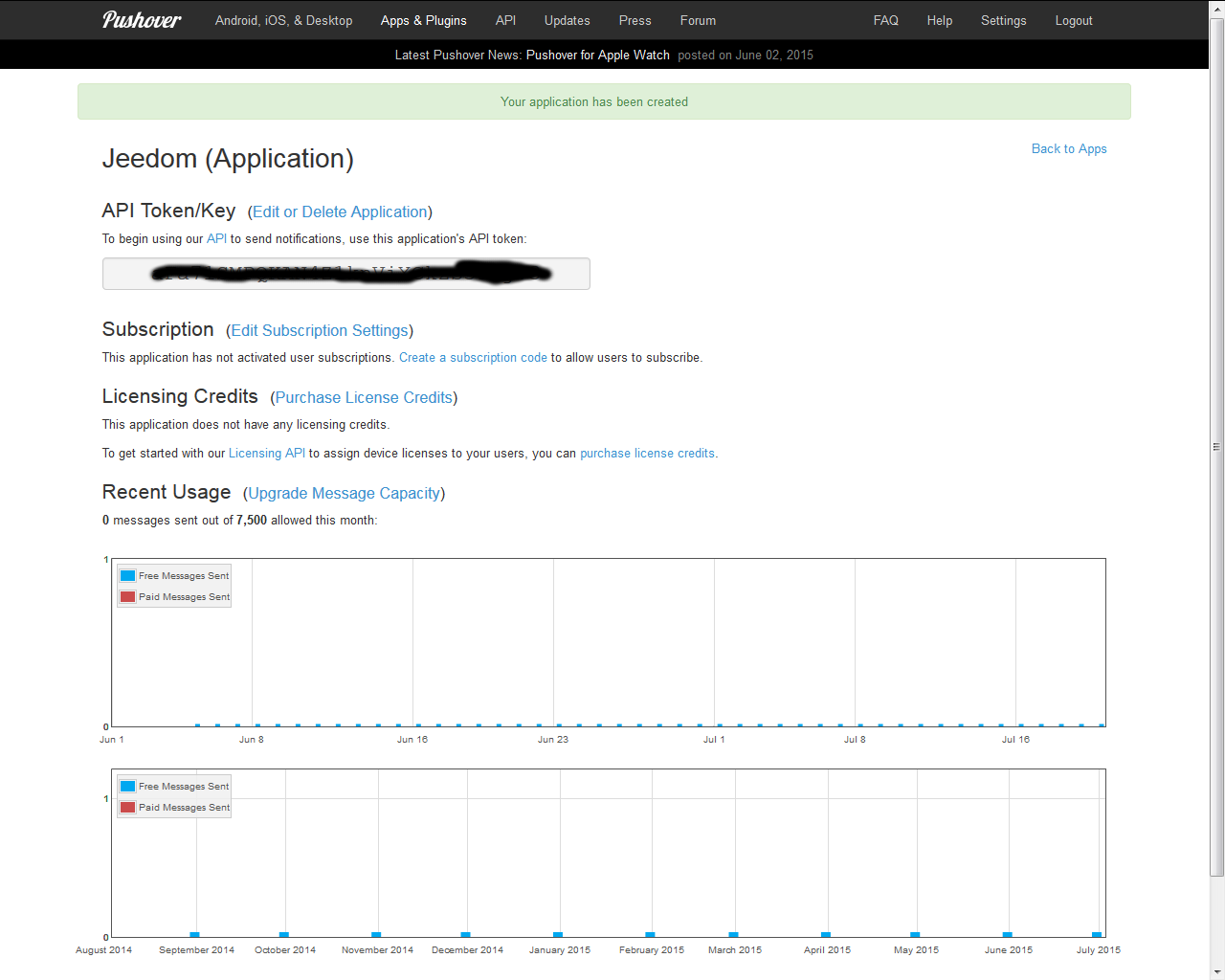Click 'Your application has been created' banner
The image size is (1225, 980).
point(604,101)
